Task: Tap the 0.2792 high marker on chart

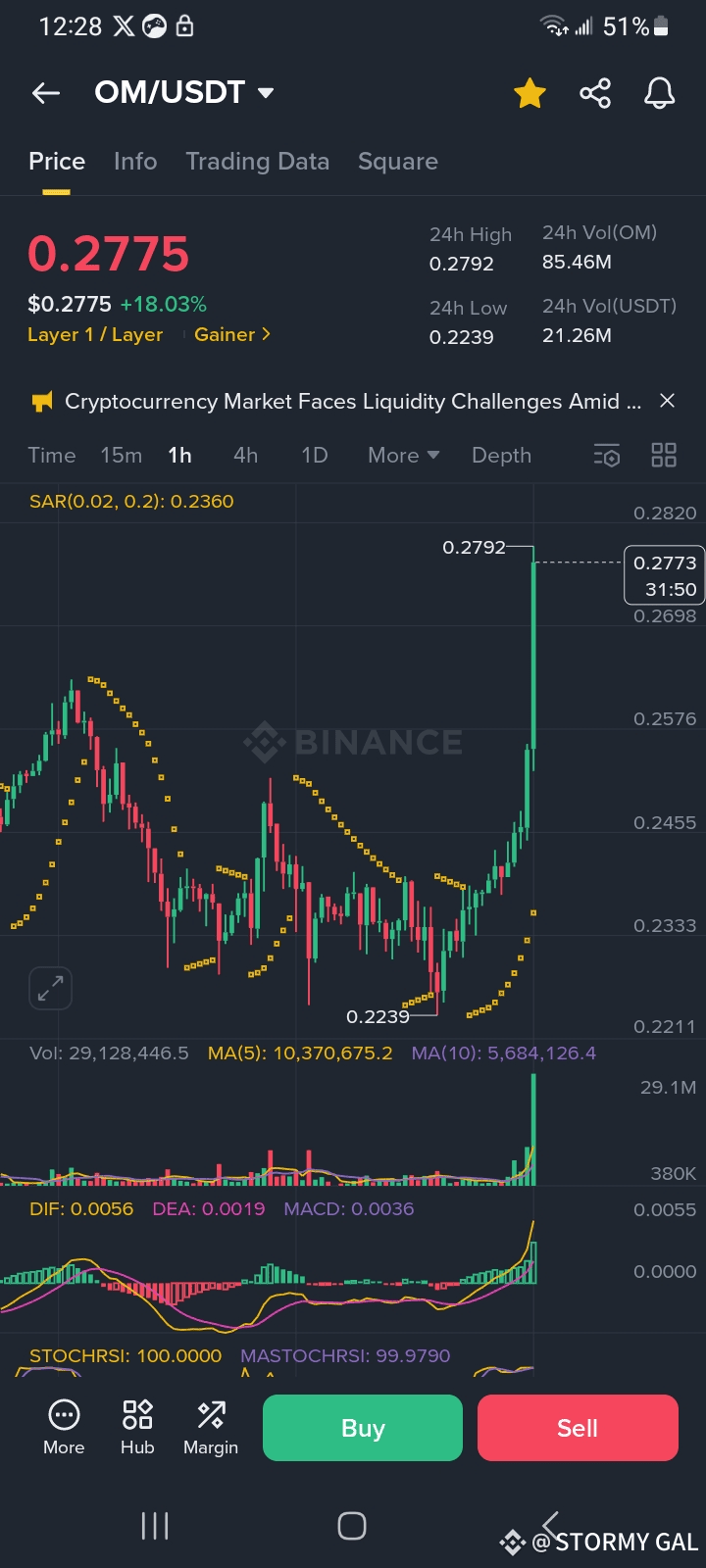Action: (474, 547)
